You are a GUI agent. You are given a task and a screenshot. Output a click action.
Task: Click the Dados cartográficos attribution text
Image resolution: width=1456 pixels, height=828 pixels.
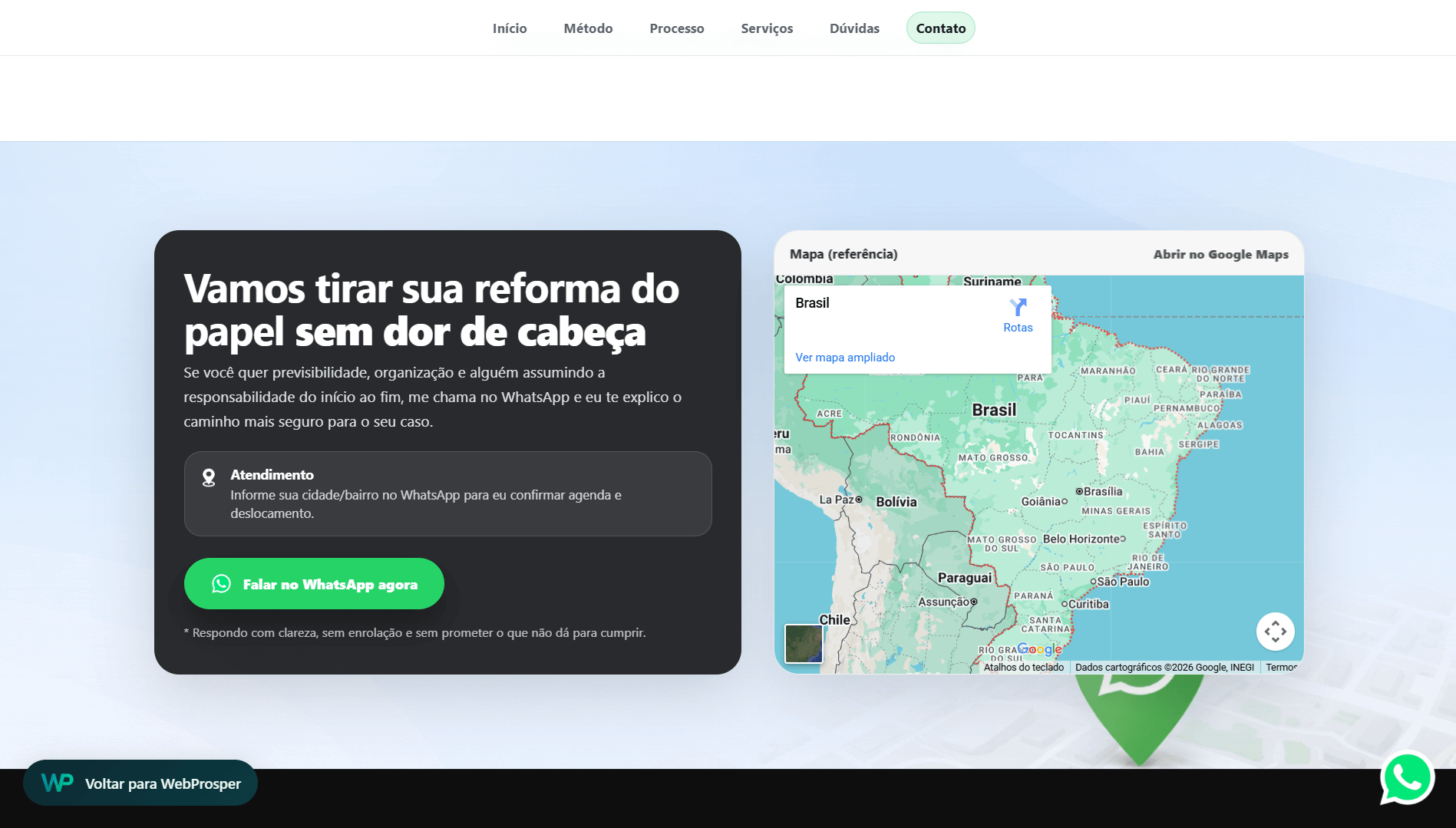[1164, 668]
